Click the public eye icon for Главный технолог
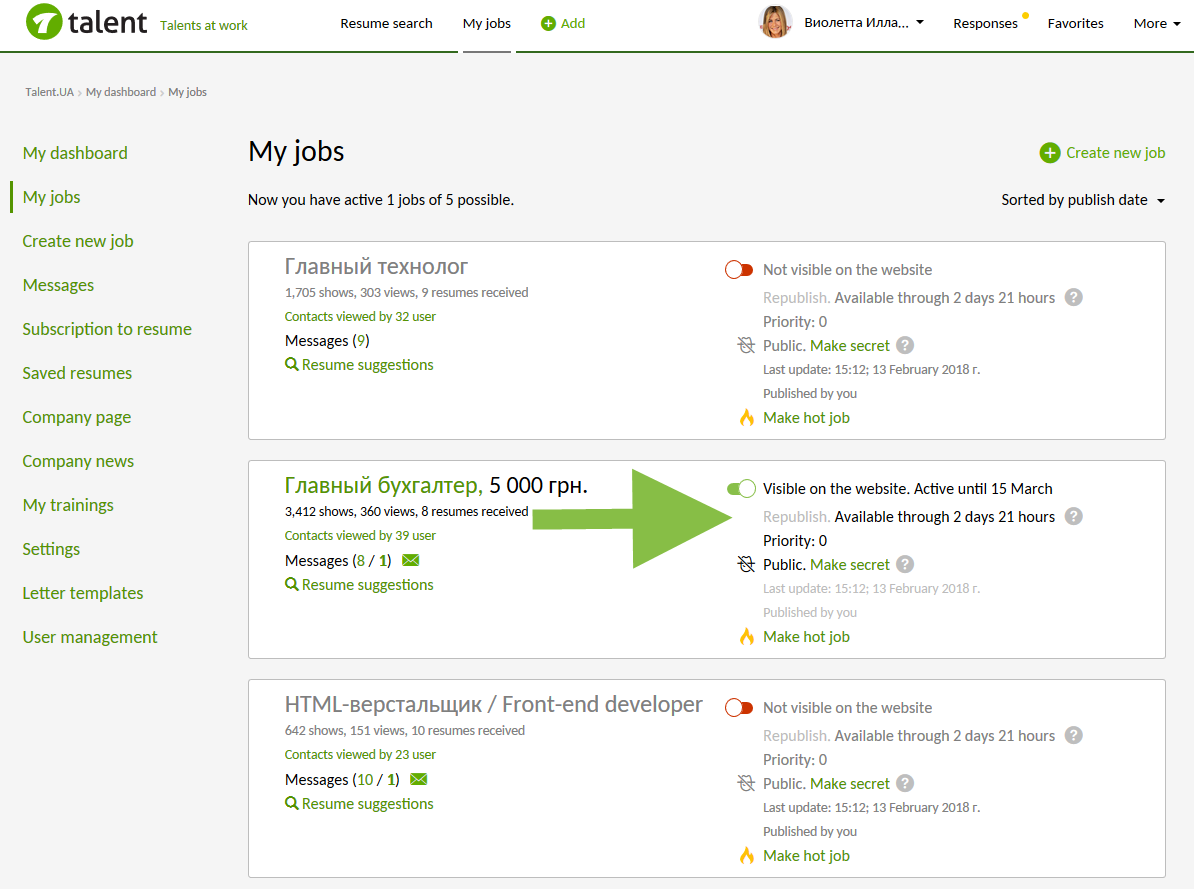 (746, 345)
